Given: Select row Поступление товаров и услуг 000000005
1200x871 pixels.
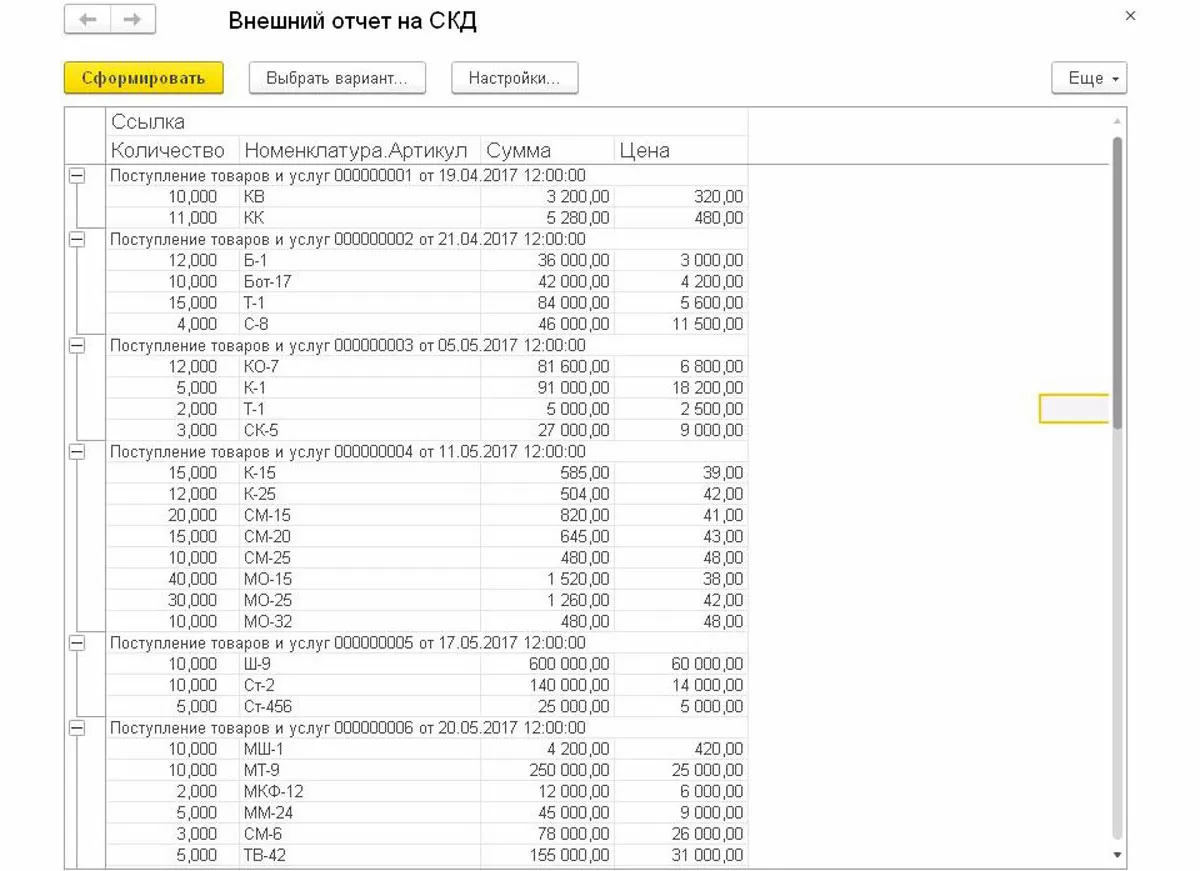Looking at the screenshot, I should click(x=427, y=643).
